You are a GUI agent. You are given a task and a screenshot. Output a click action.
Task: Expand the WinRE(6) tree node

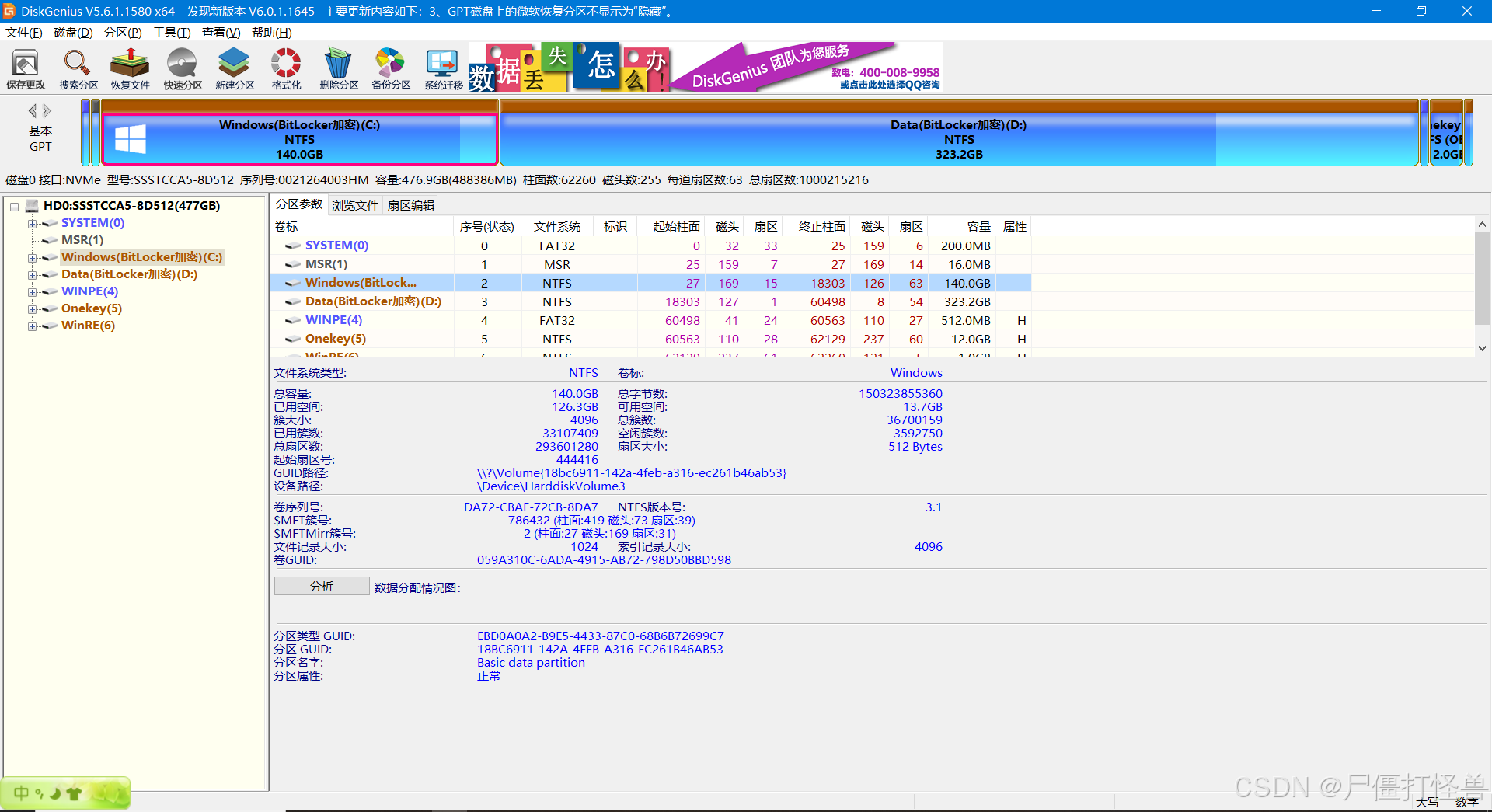32,326
